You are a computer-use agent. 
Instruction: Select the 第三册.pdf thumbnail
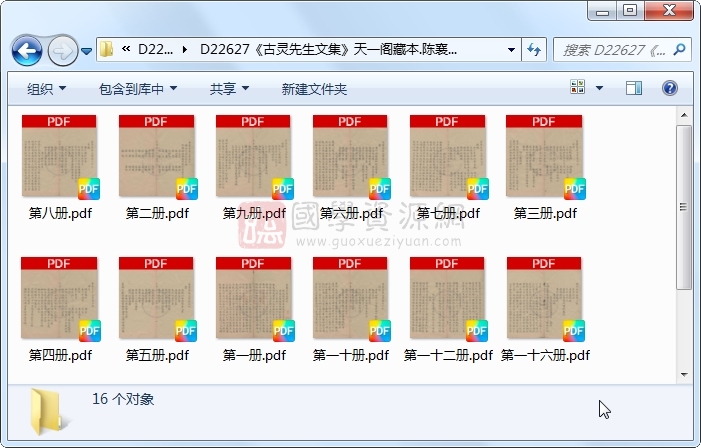point(545,156)
